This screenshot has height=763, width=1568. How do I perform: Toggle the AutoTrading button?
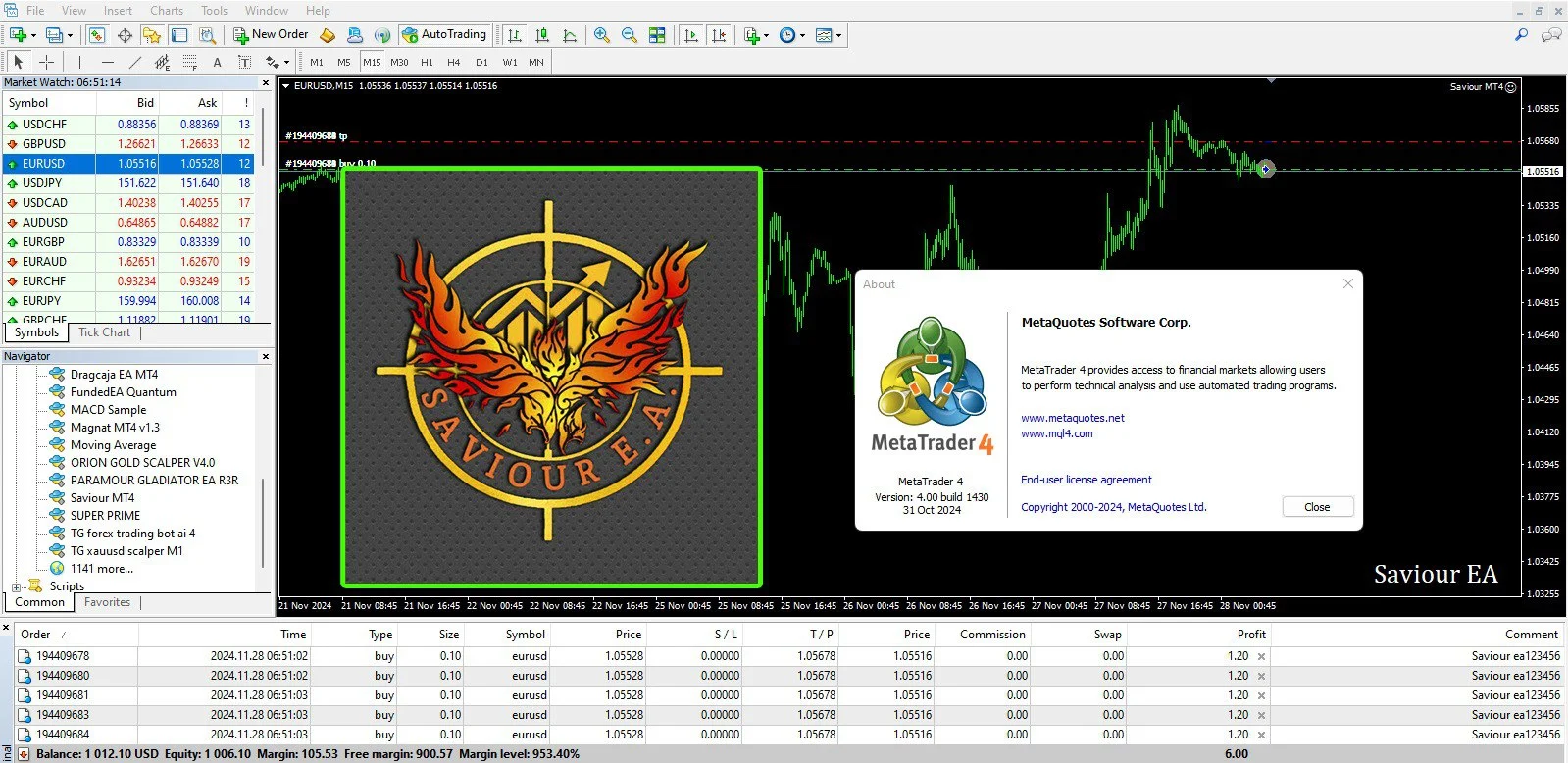[443, 34]
